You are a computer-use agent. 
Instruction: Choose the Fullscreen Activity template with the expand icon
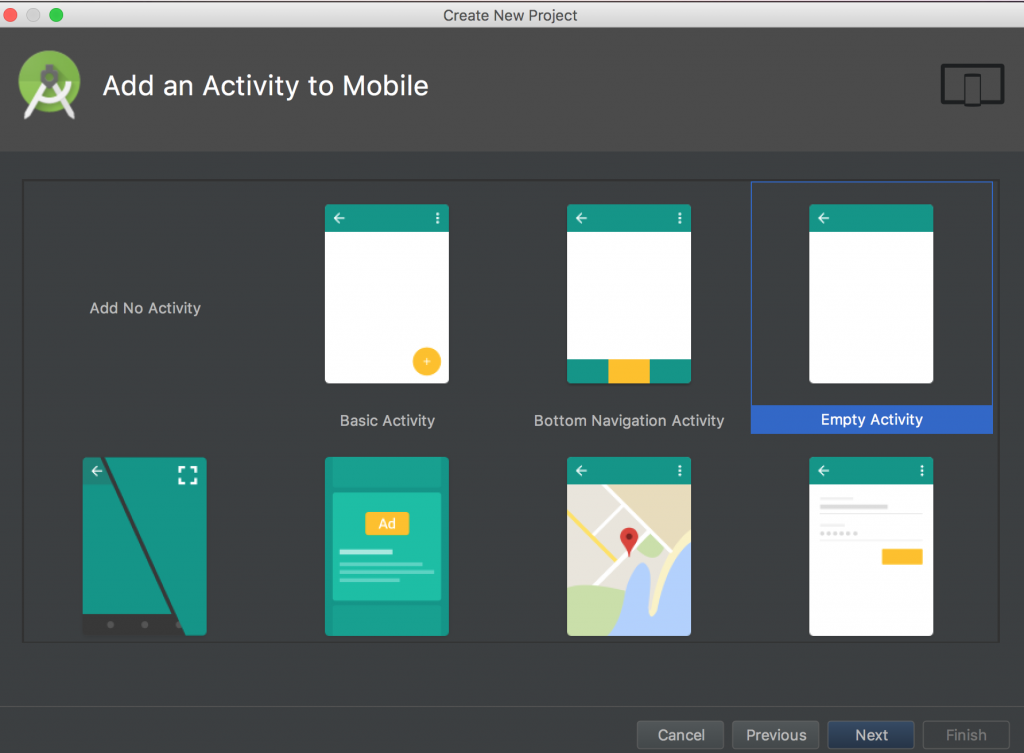click(144, 546)
